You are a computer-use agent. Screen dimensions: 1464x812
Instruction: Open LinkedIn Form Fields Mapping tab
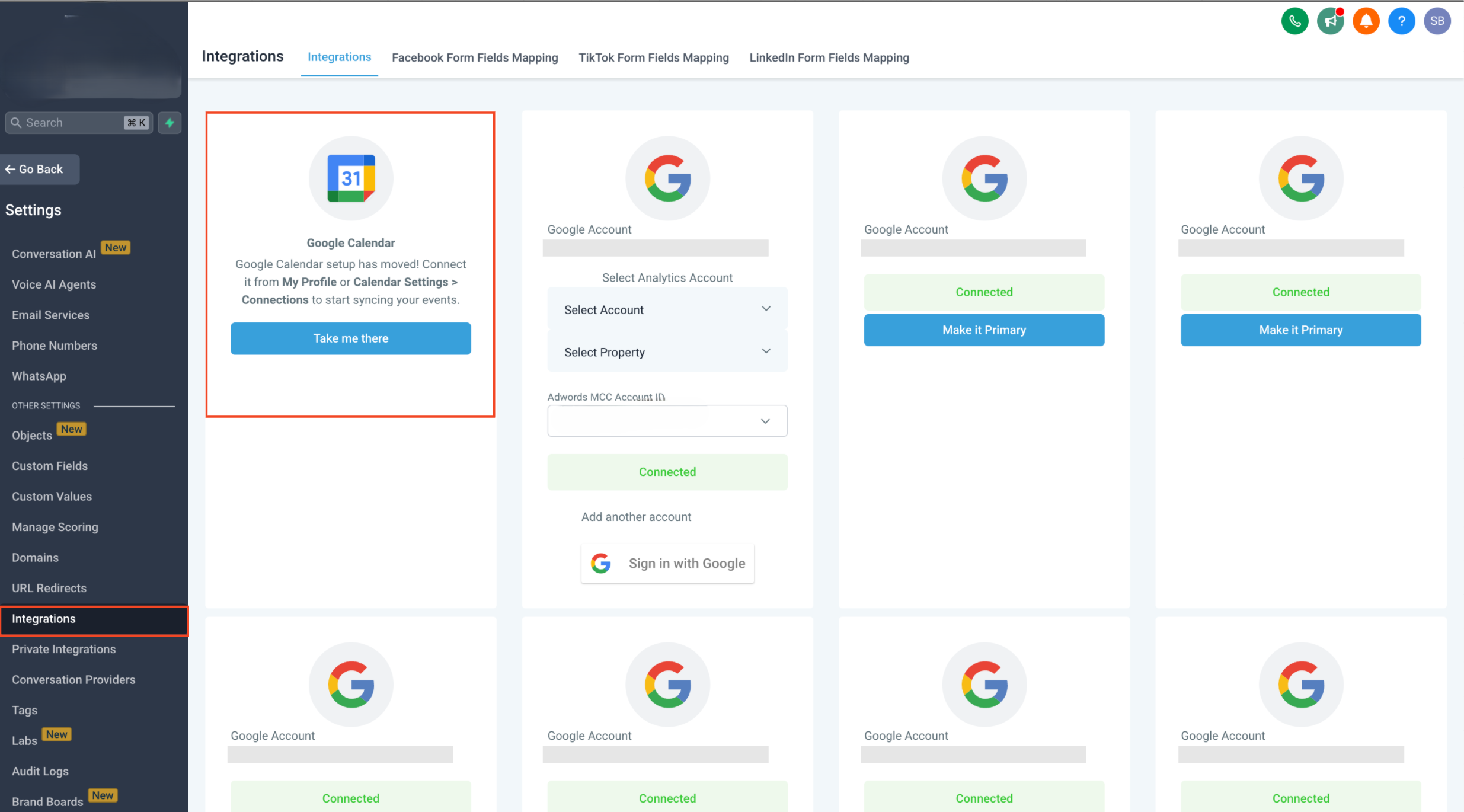point(829,57)
